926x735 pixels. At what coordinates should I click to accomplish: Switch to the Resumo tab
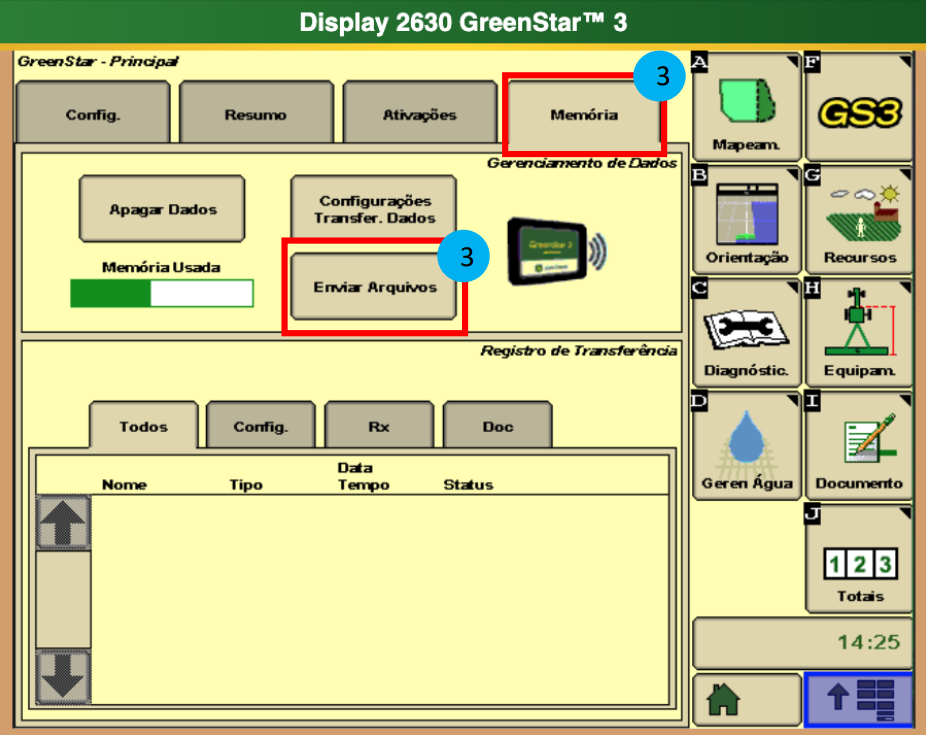coord(256,114)
